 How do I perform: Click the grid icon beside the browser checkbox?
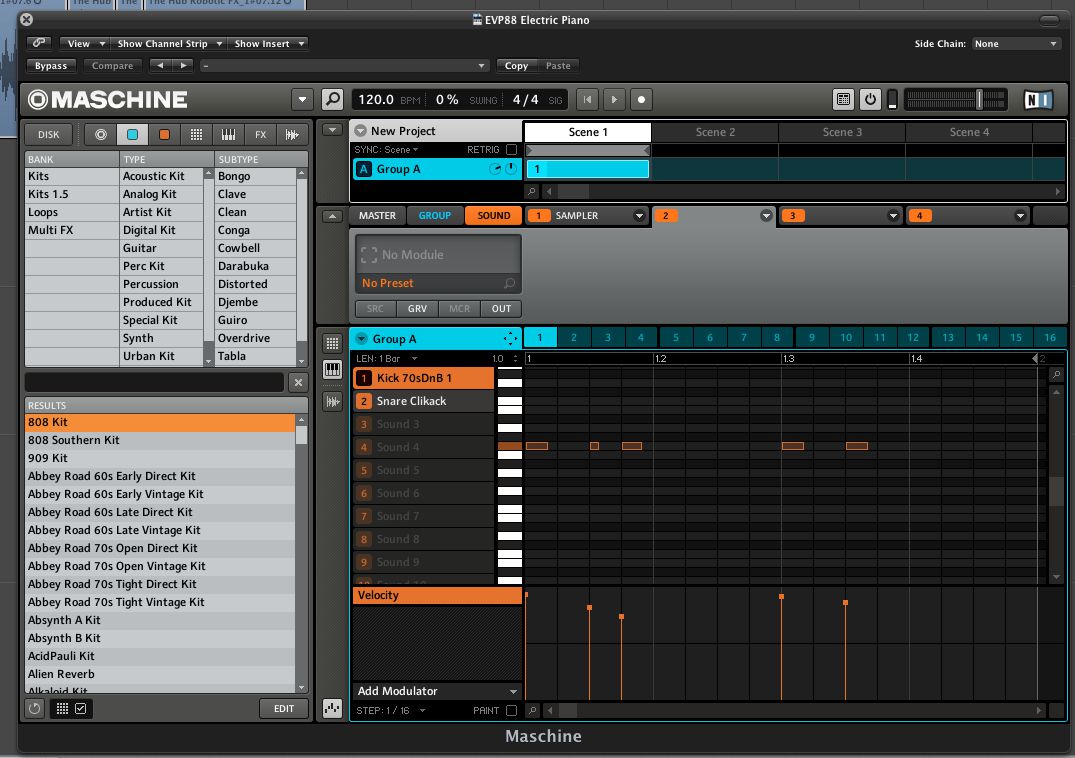[62, 709]
